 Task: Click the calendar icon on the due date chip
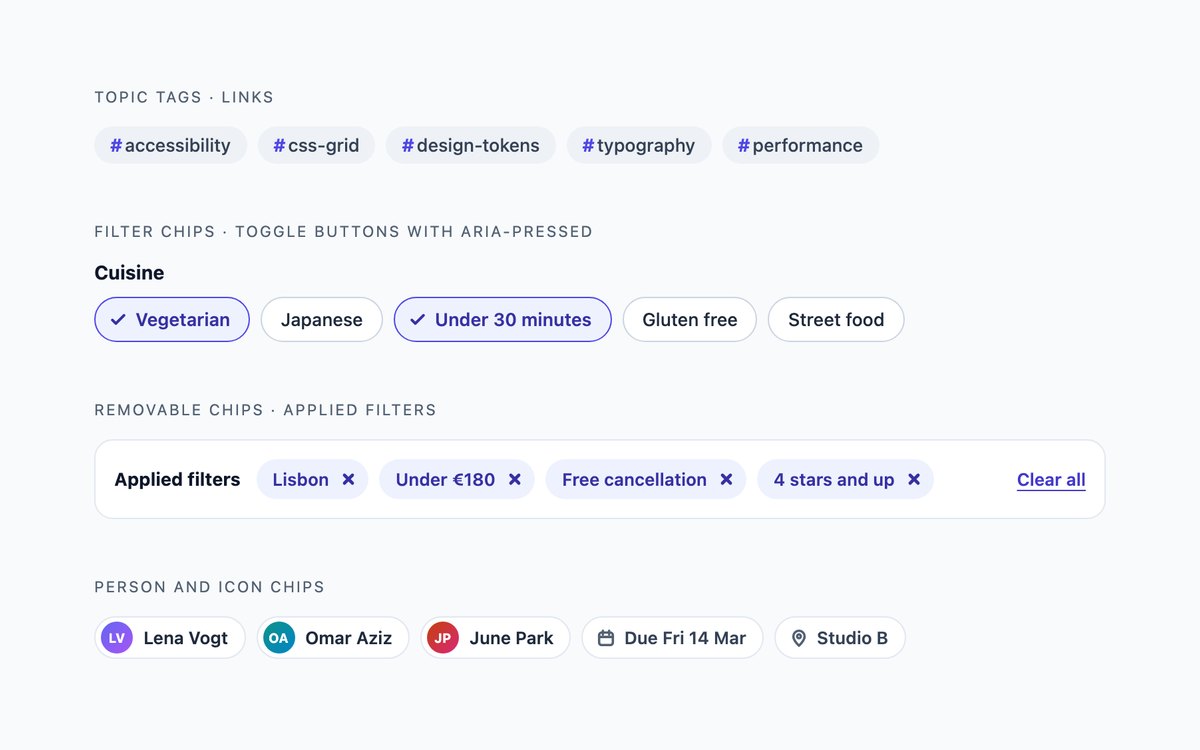pyautogui.click(x=605, y=638)
